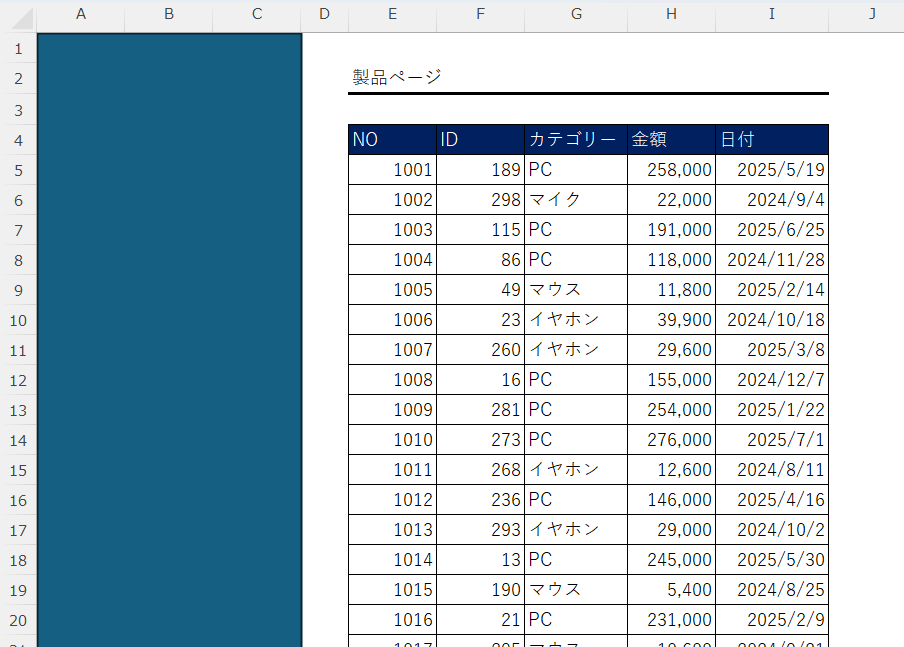Click the ID cell showing 298

480,200
